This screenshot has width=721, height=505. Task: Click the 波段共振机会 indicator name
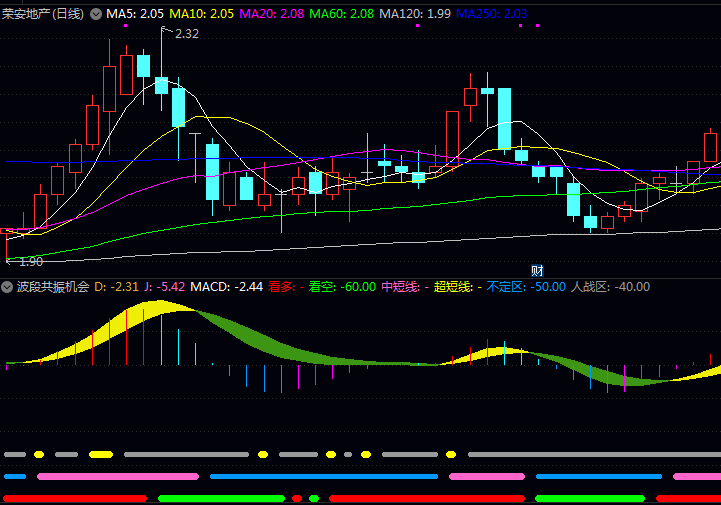[53, 287]
